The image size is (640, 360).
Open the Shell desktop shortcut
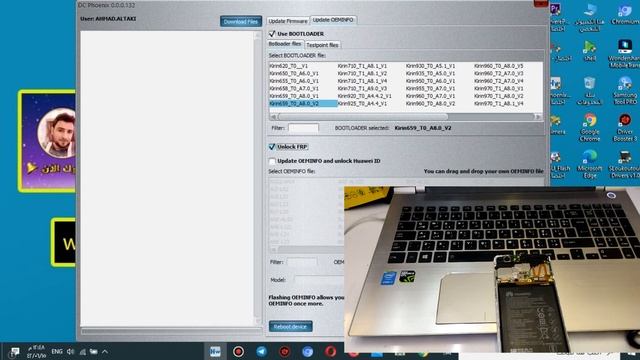coord(589,51)
